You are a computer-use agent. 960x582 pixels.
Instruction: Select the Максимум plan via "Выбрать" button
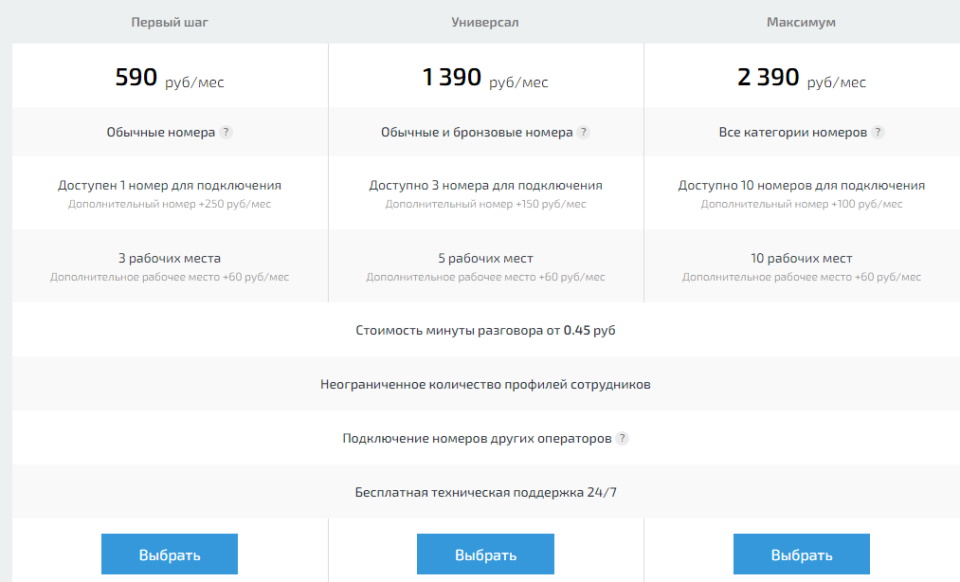tap(801, 554)
